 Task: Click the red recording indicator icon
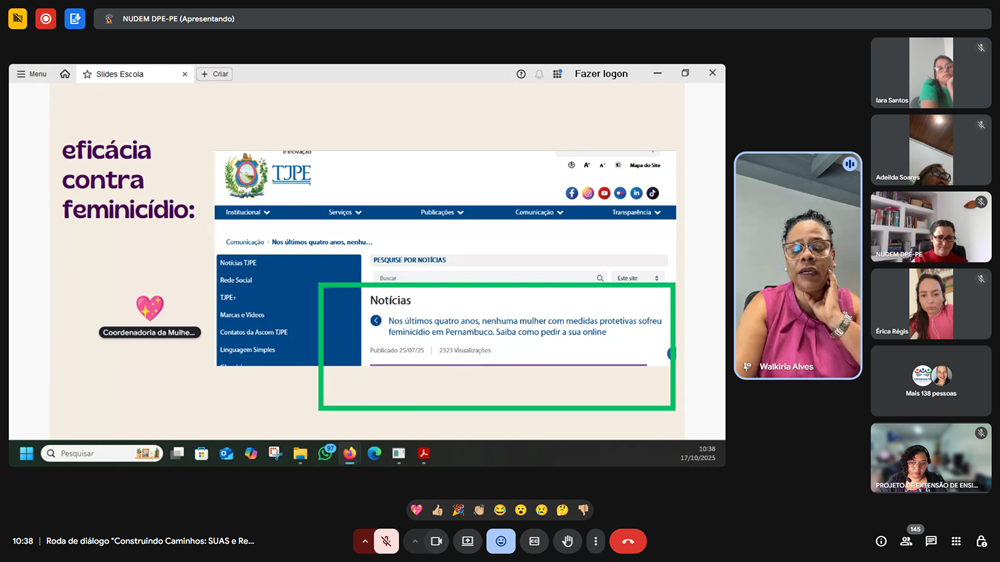45,18
